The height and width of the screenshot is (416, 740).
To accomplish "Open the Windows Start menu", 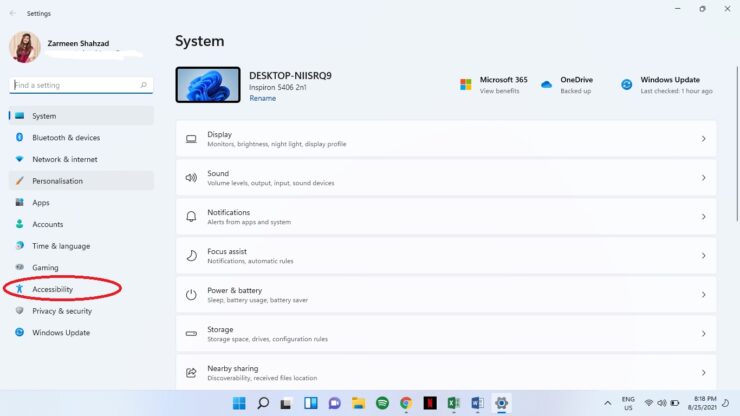I will [239, 403].
